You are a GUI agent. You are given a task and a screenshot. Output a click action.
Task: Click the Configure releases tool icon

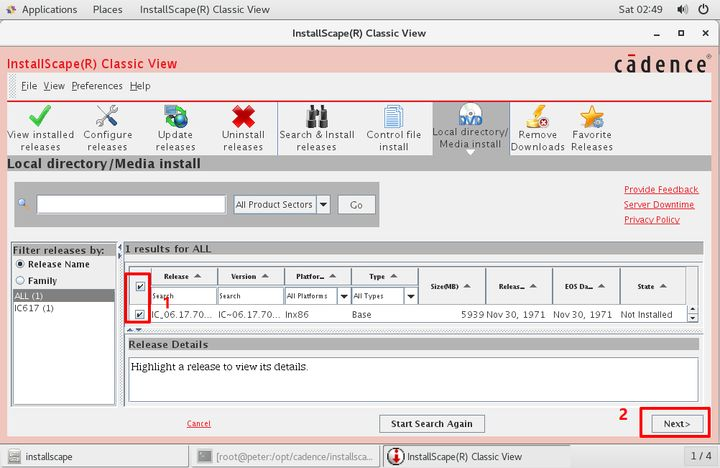107,128
